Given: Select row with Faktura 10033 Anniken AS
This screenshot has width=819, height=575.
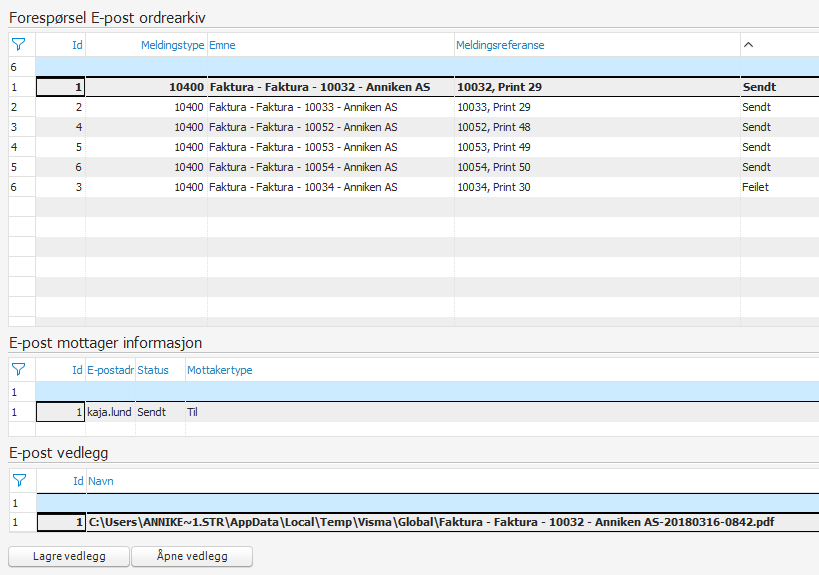Looking at the screenshot, I should [330, 107].
